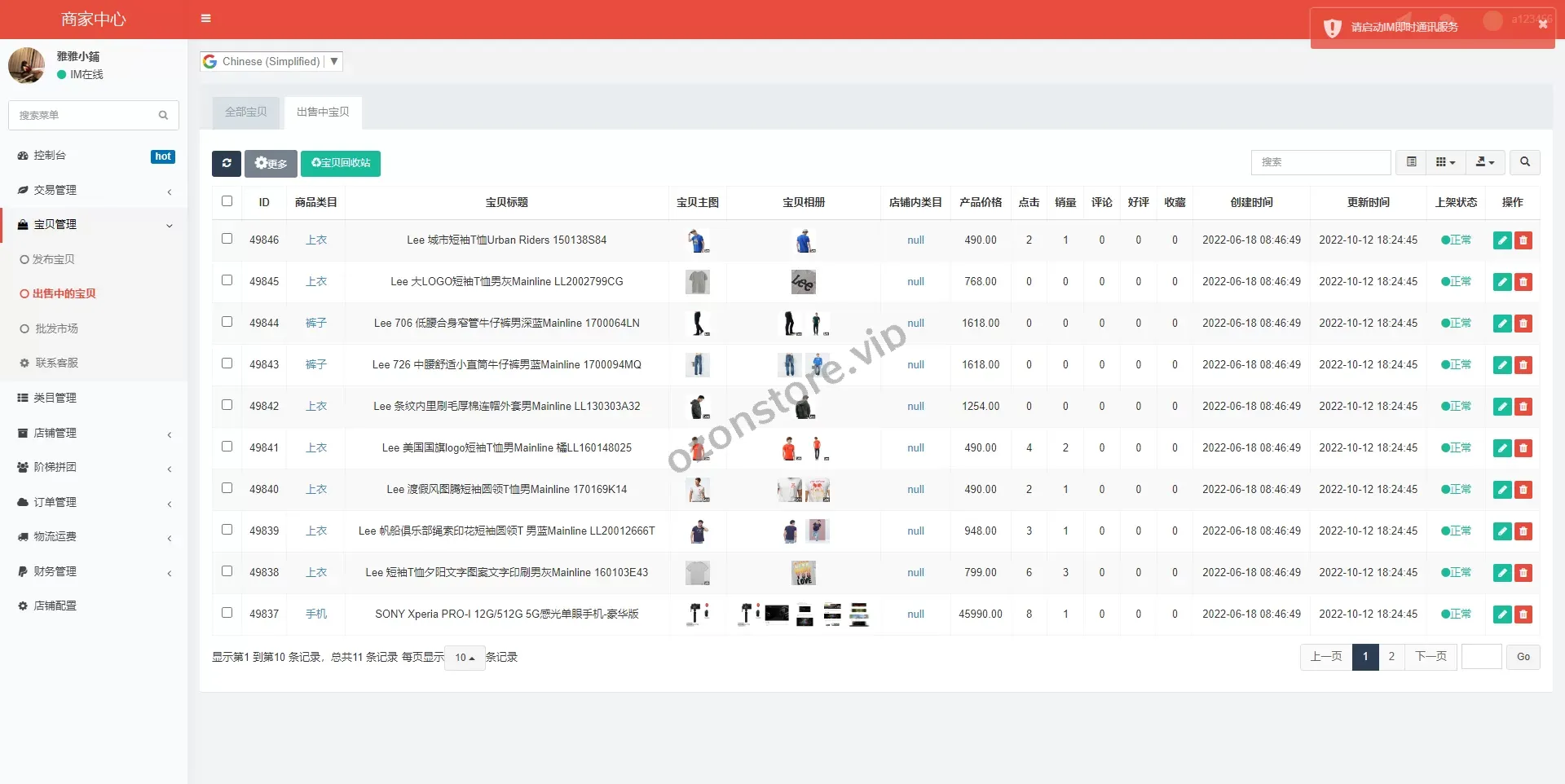Open the records-per-page dropdown showing 10
The height and width of the screenshot is (784, 1565).
tap(465, 658)
